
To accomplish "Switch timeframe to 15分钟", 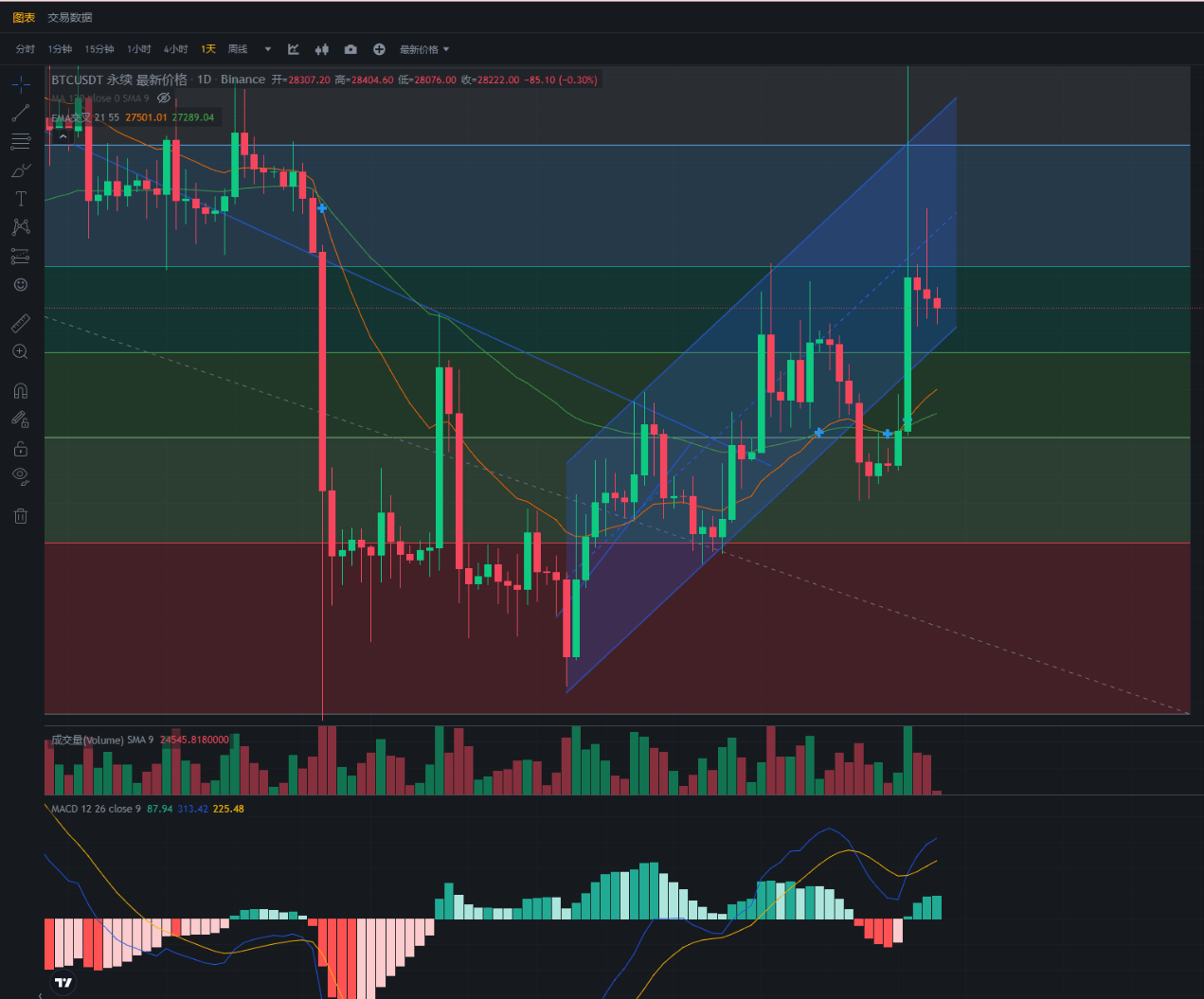I will (99, 49).
